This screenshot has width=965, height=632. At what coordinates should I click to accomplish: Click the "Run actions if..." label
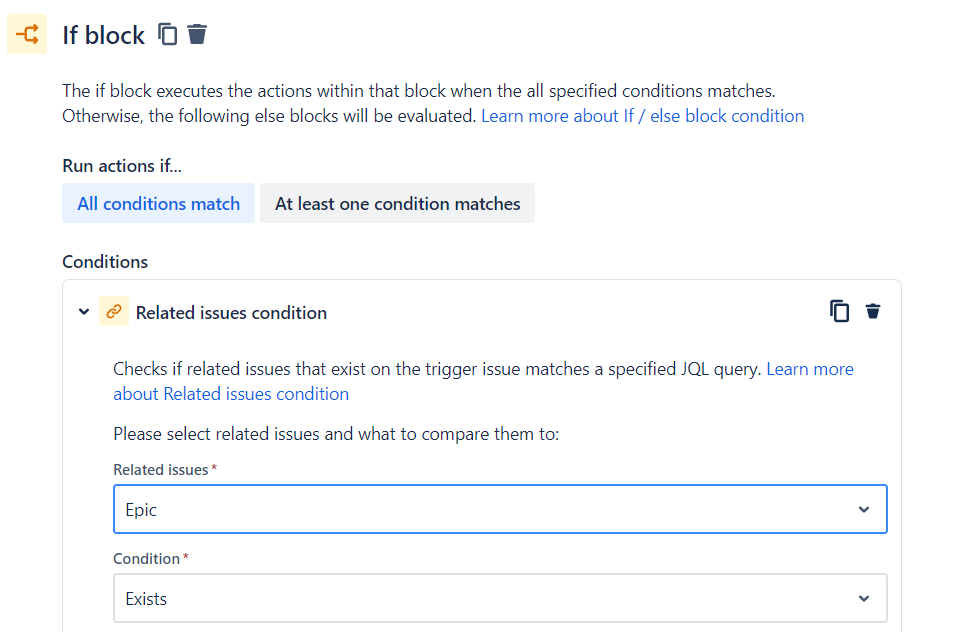122,166
